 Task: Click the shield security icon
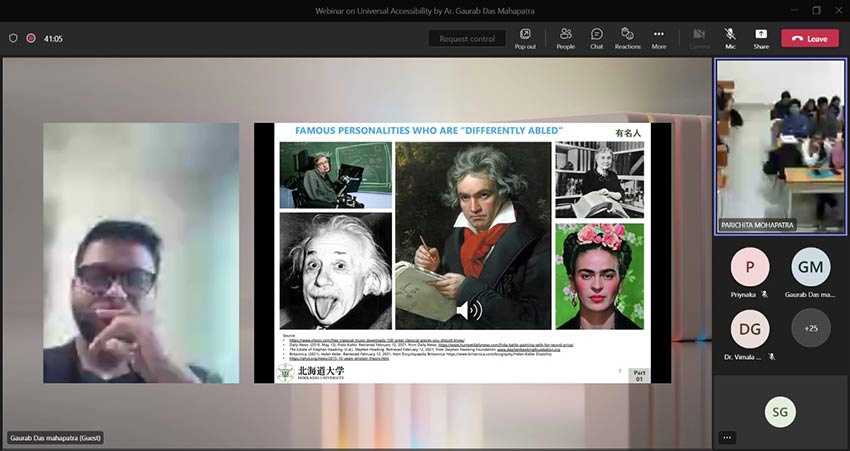click(13, 38)
